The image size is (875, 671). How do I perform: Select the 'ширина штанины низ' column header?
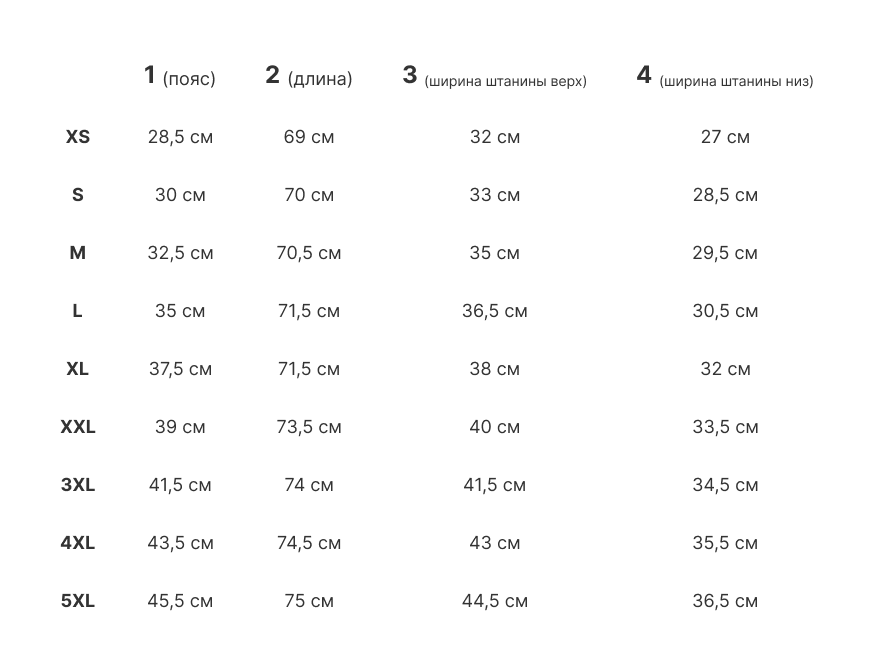[725, 78]
